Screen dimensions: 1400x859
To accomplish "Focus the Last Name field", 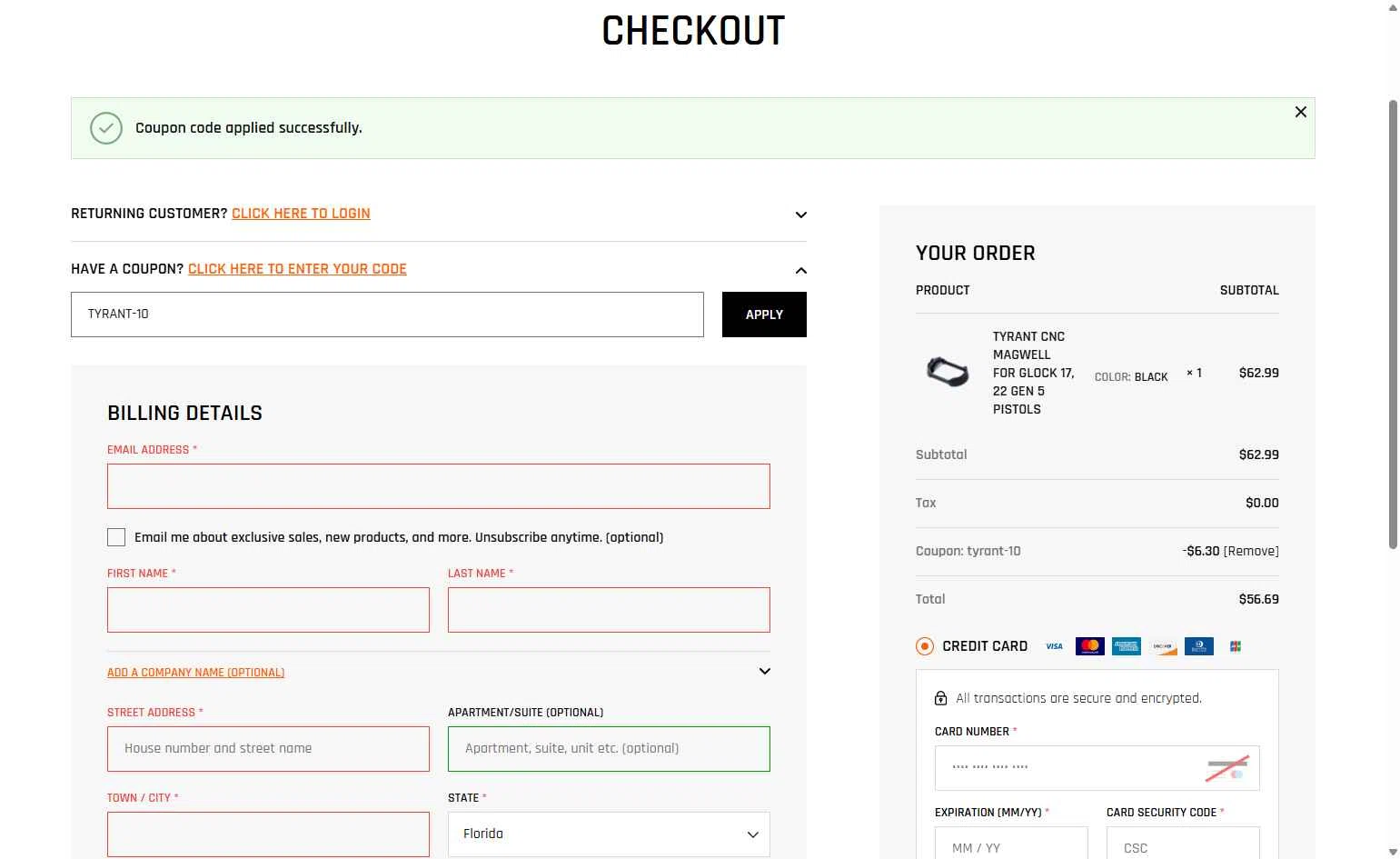I will (609, 610).
